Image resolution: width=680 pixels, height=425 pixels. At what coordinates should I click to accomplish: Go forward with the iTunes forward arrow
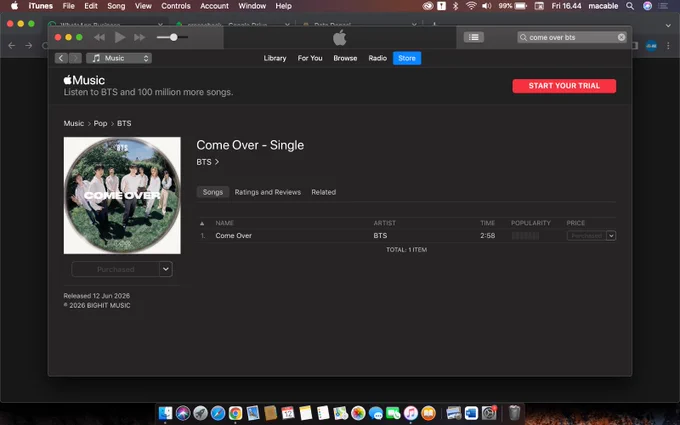pos(75,58)
